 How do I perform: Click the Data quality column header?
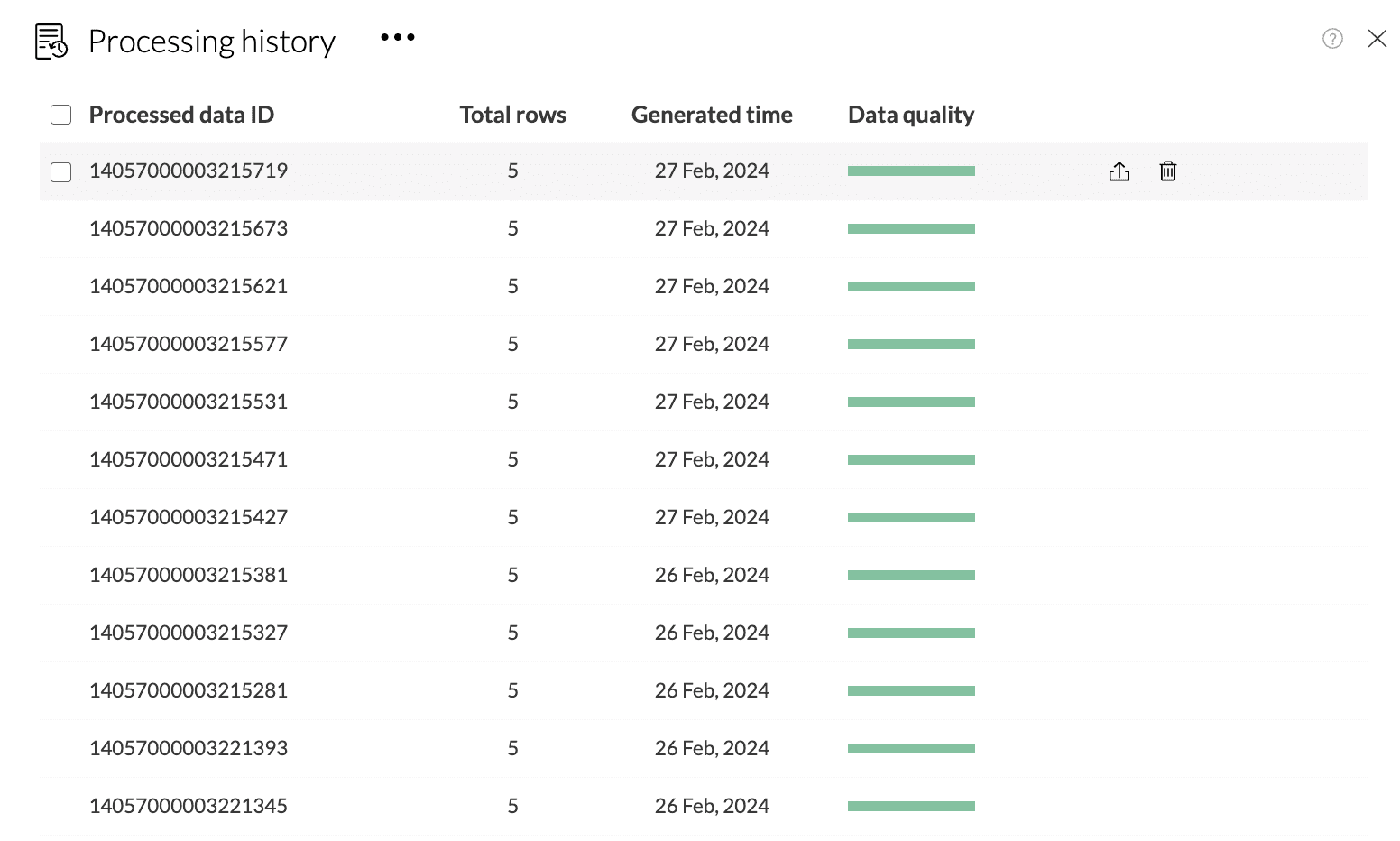(911, 115)
